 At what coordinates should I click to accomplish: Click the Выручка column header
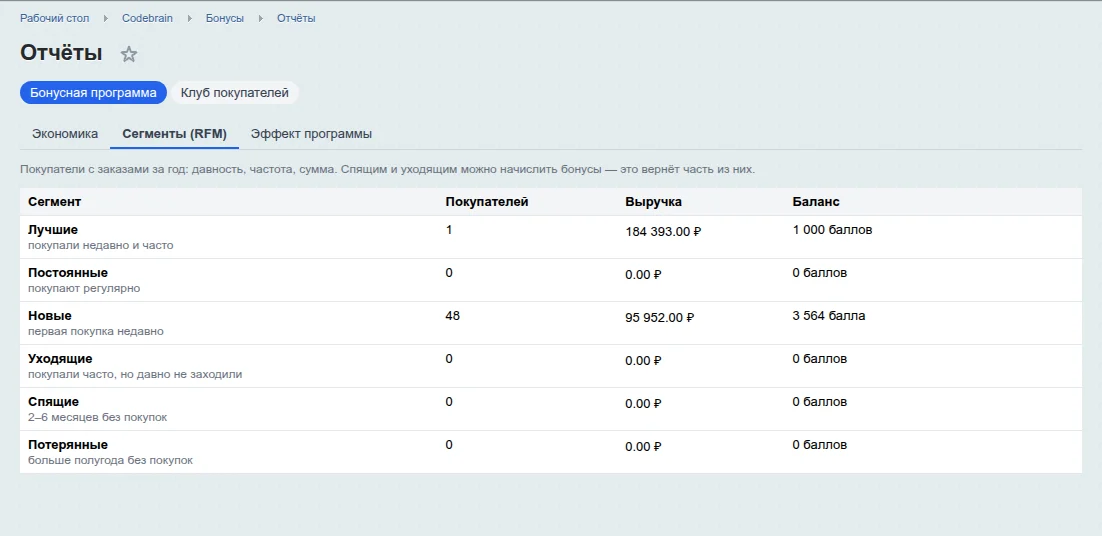(x=654, y=202)
